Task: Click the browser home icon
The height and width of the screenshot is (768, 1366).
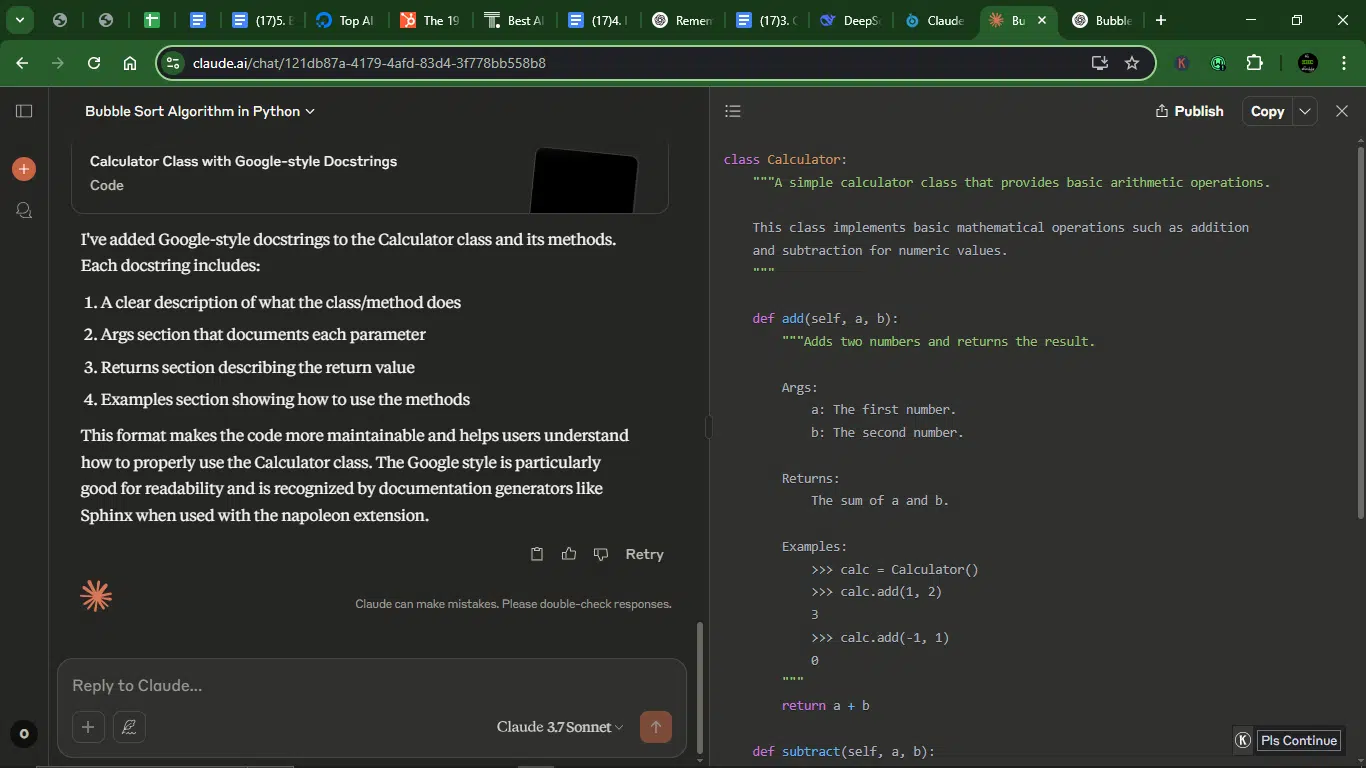Action: tap(130, 63)
